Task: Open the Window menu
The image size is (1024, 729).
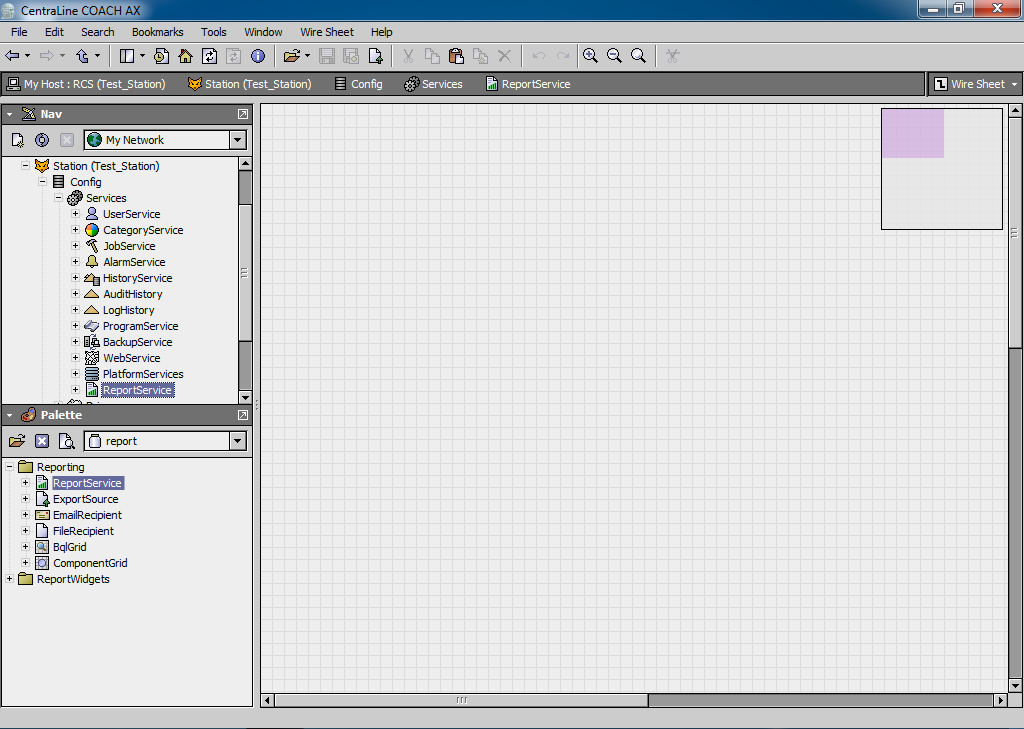Action: click(x=263, y=32)
